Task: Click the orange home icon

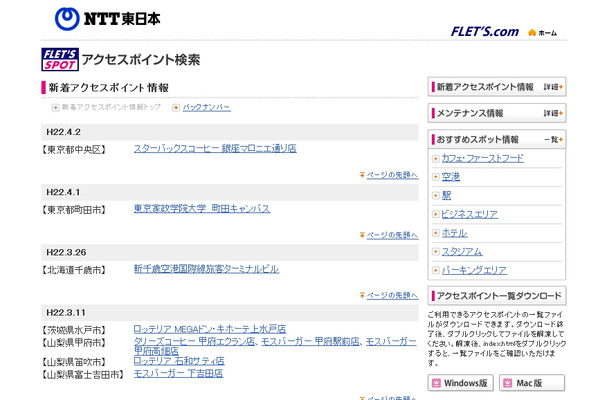Action: coord(532,32)
